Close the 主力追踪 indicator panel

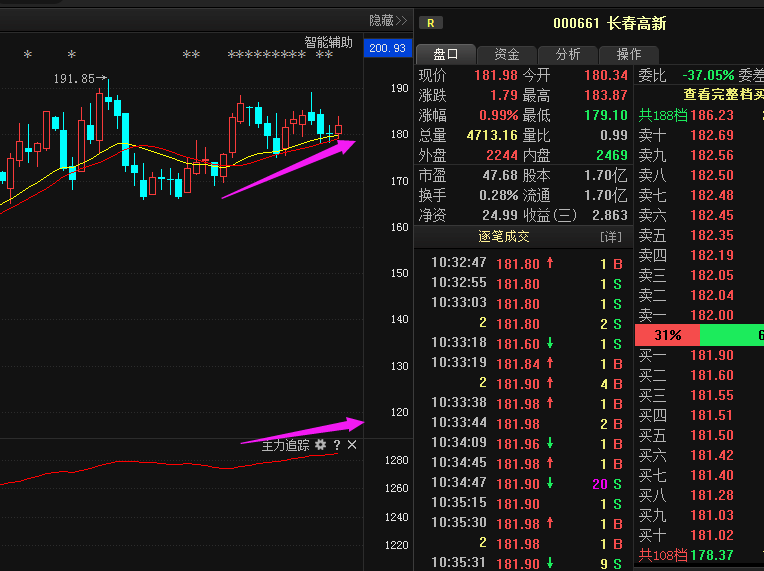coord(352,444)
